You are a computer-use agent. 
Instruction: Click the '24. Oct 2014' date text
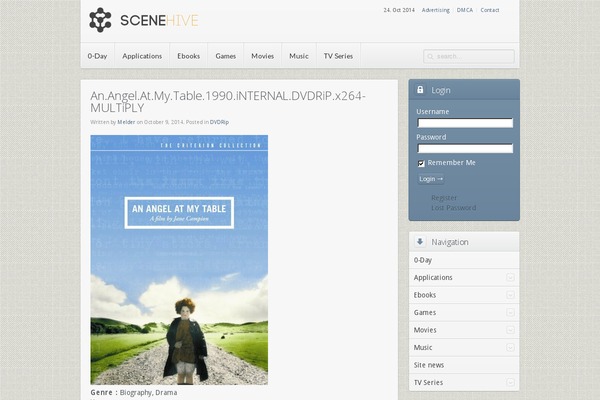tap(399, 10)
